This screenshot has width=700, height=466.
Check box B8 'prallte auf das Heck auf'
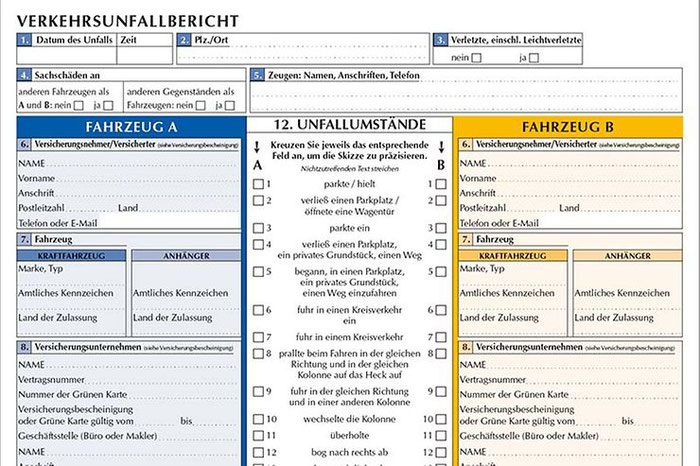coord(441,354)
